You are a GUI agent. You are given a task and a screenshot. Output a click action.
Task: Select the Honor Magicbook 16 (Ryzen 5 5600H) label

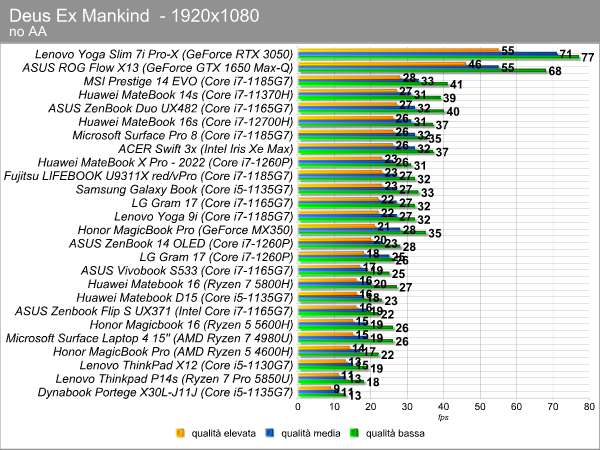191,325
